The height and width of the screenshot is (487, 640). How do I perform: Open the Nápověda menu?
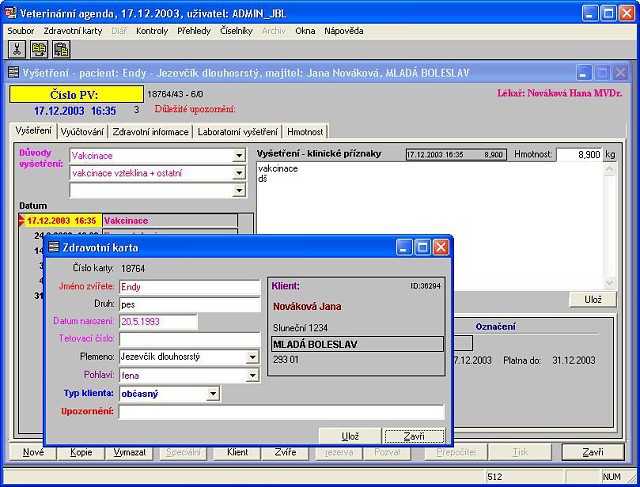coord(344,31)
